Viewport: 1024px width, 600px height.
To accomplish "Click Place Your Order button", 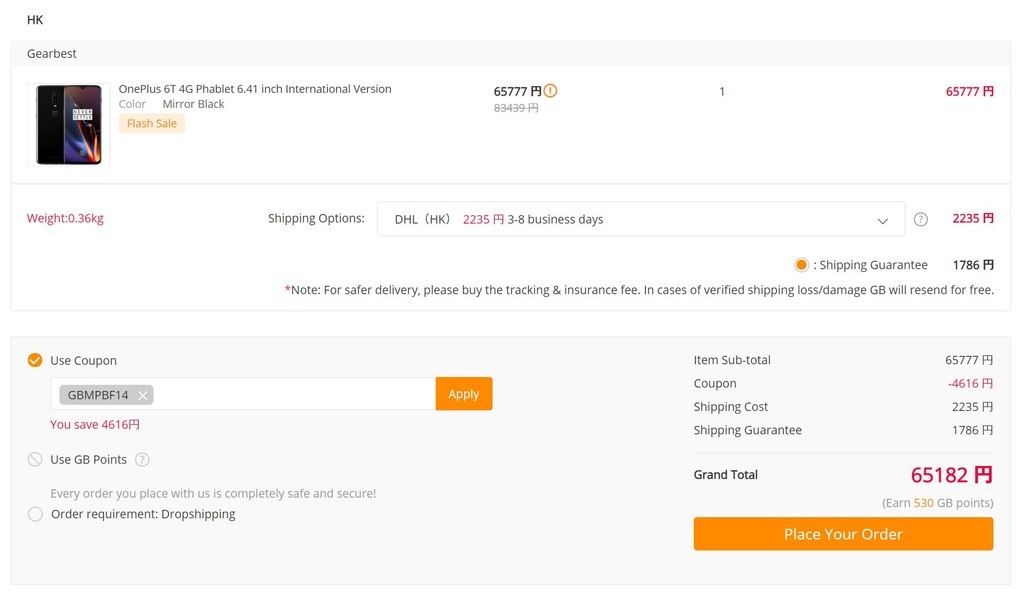I will [843, 534].
